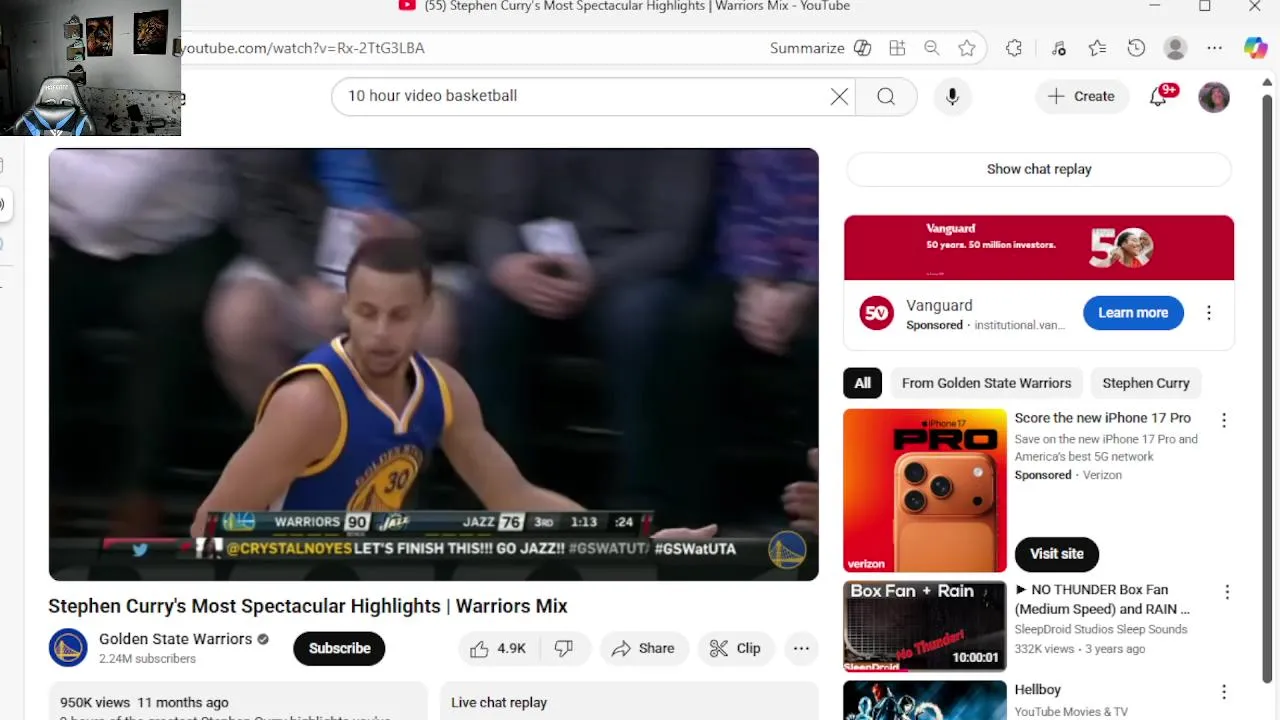Open Box Fan + Rain video thumbnail
The height and width of the screenshot is (720, 1280).
tap(924, 626)
